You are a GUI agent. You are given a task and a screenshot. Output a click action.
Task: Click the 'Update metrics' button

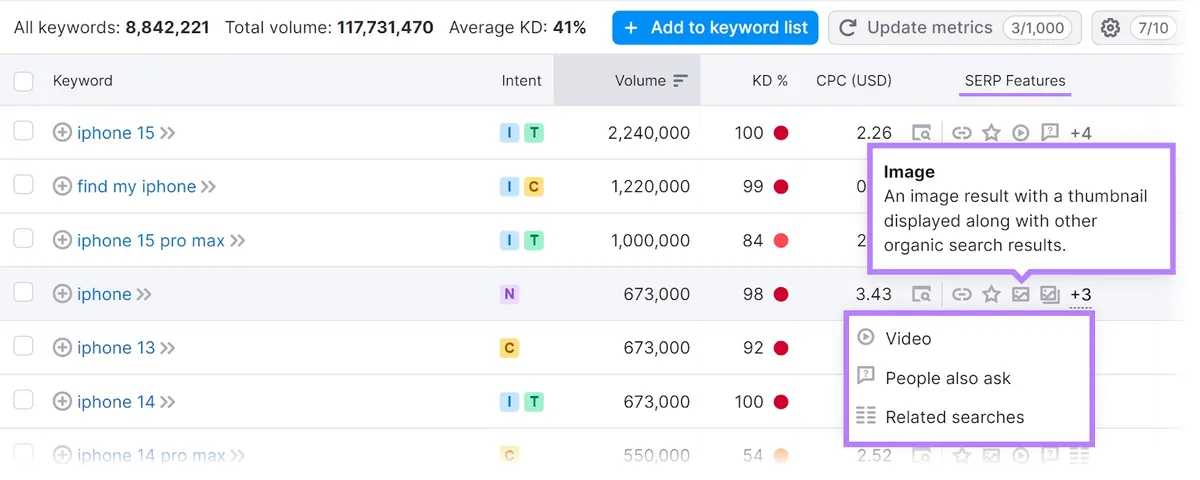pyautogui.click(x=955, y=28)
